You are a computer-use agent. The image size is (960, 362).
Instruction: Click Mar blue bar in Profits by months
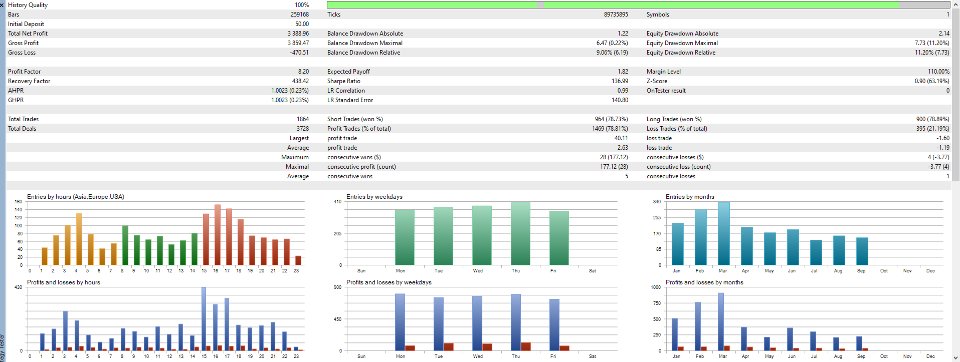(721, 322)
